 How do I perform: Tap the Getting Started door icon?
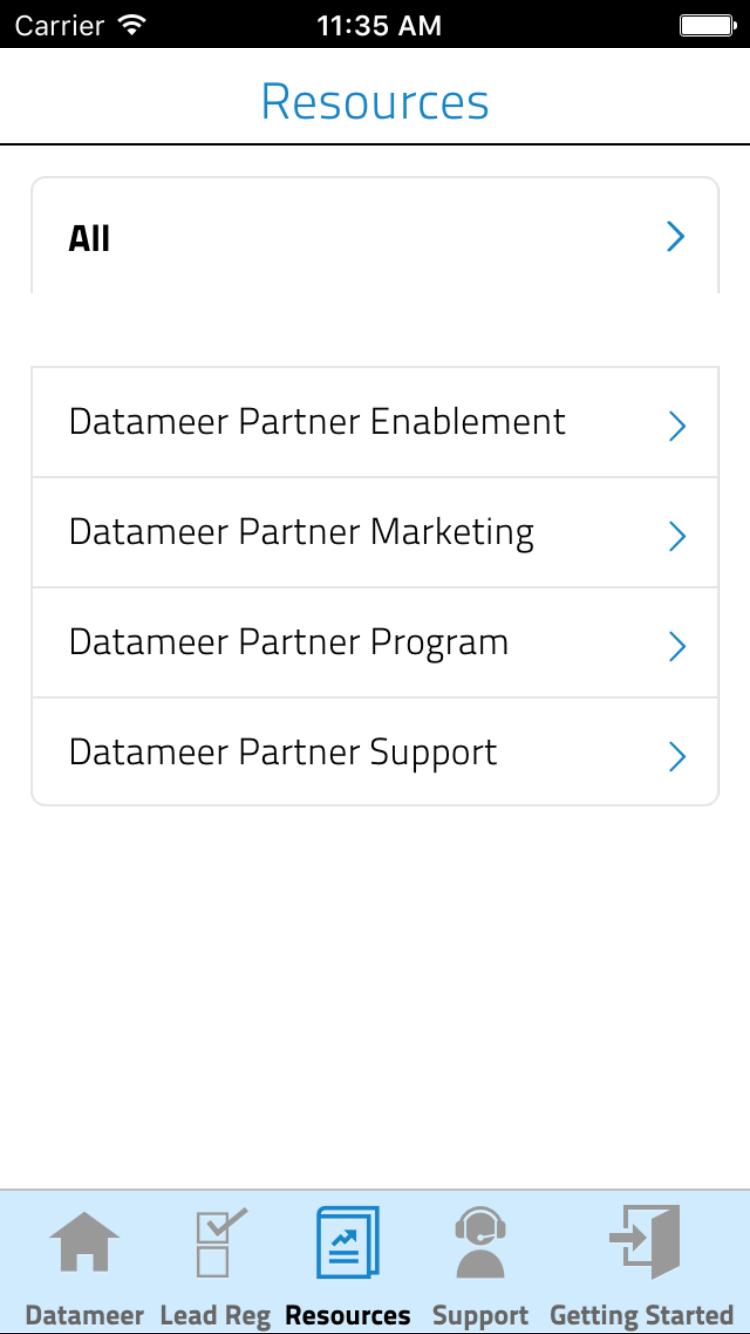point(646,1242)
